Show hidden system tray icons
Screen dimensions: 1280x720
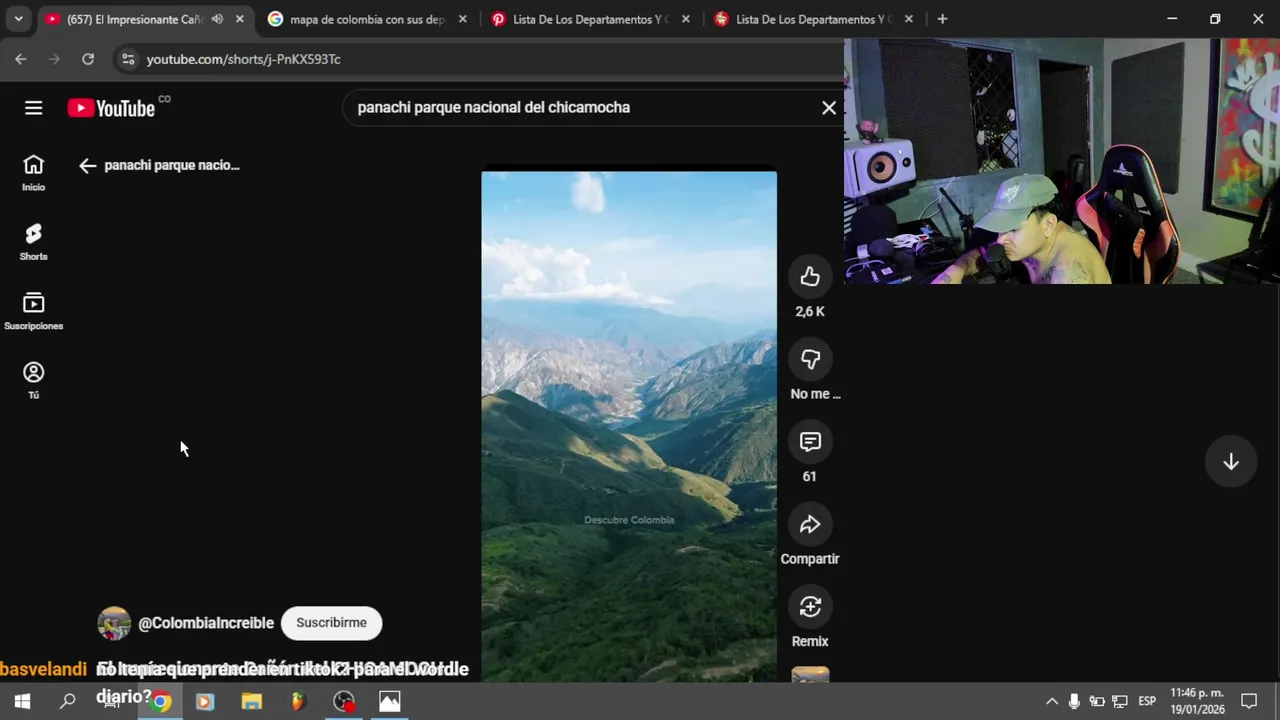(1052, 701)
